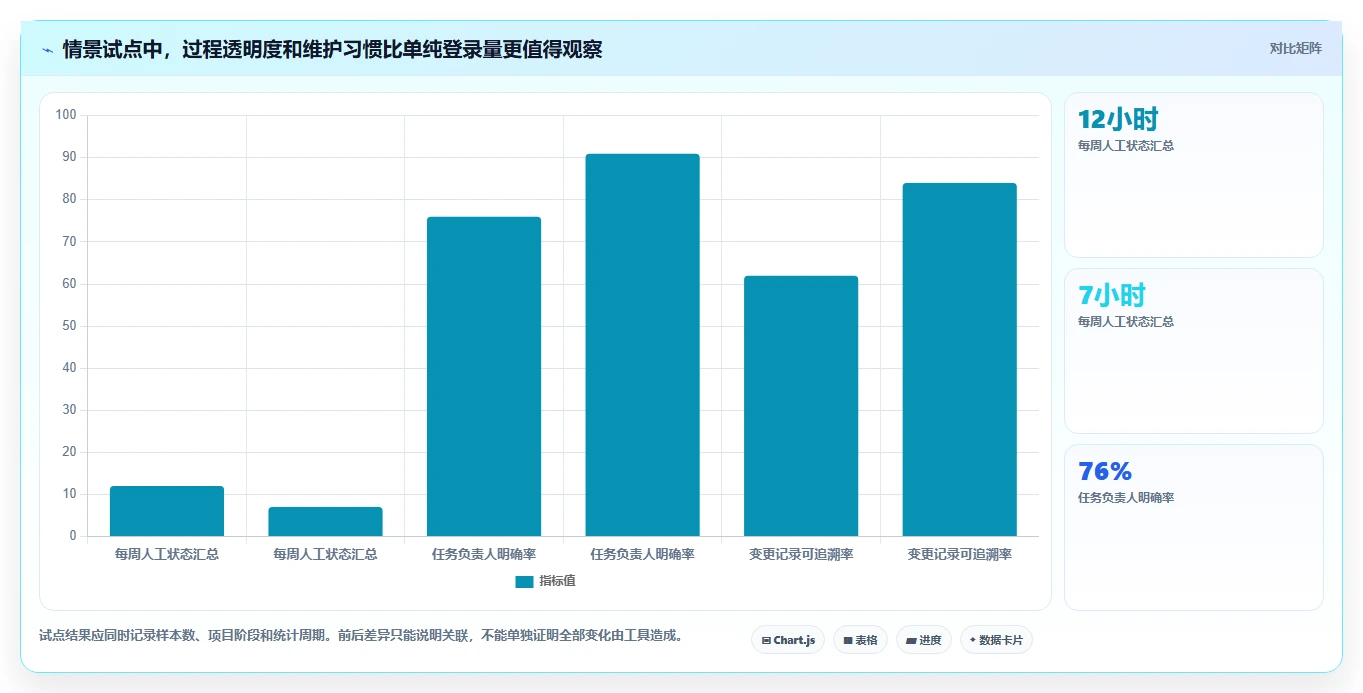Click x-axis label 每周人工状态汇总 under the 7 bar
Screen dimensions: 1363x693
click(325, 554)
